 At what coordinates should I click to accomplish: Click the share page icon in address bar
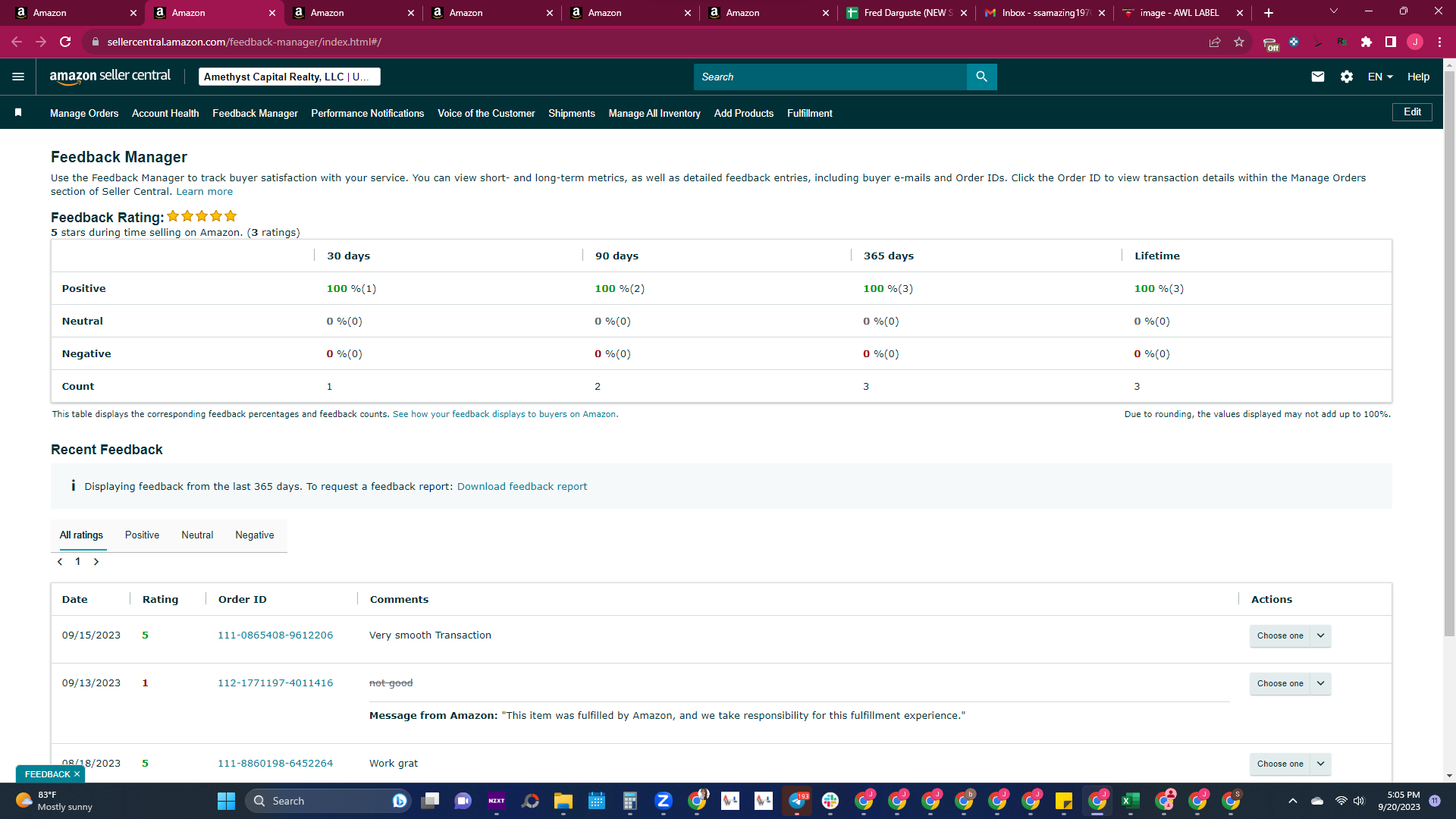click(1215, 42)
